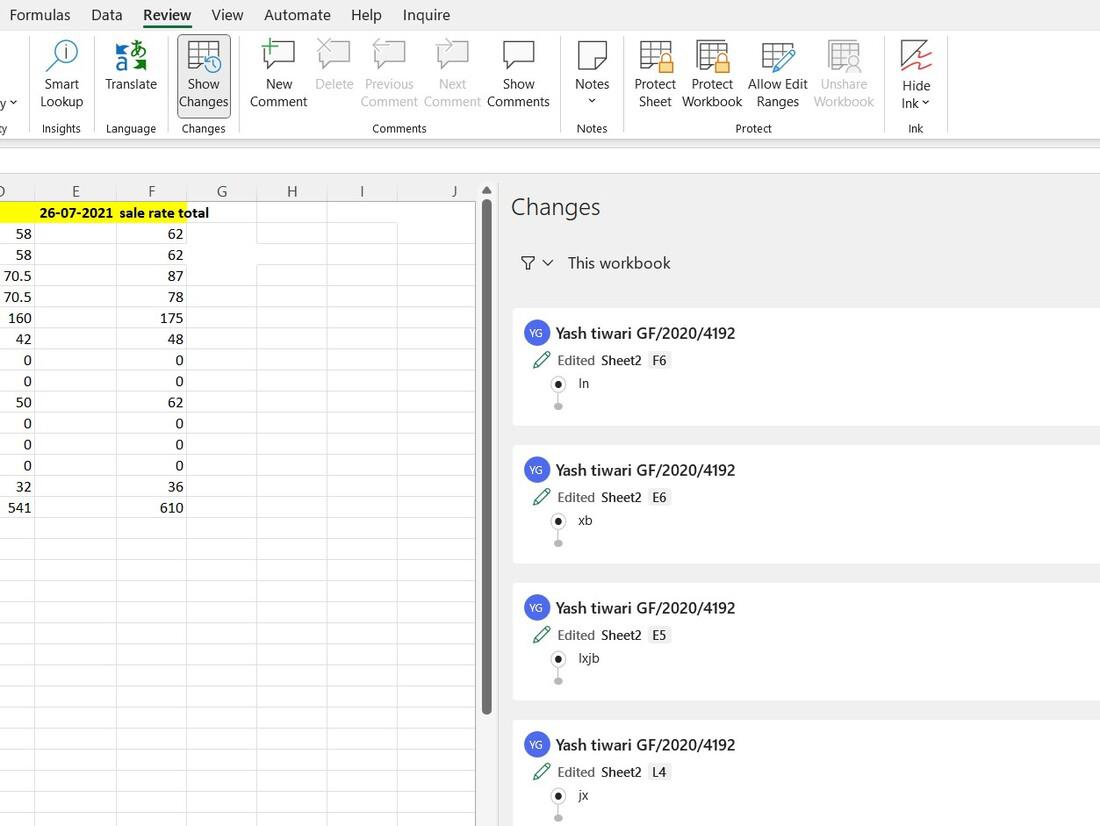The width and height of the screenshot is (1100, 826).
Task: Open the Automate tab
Action: pos(297,15)
